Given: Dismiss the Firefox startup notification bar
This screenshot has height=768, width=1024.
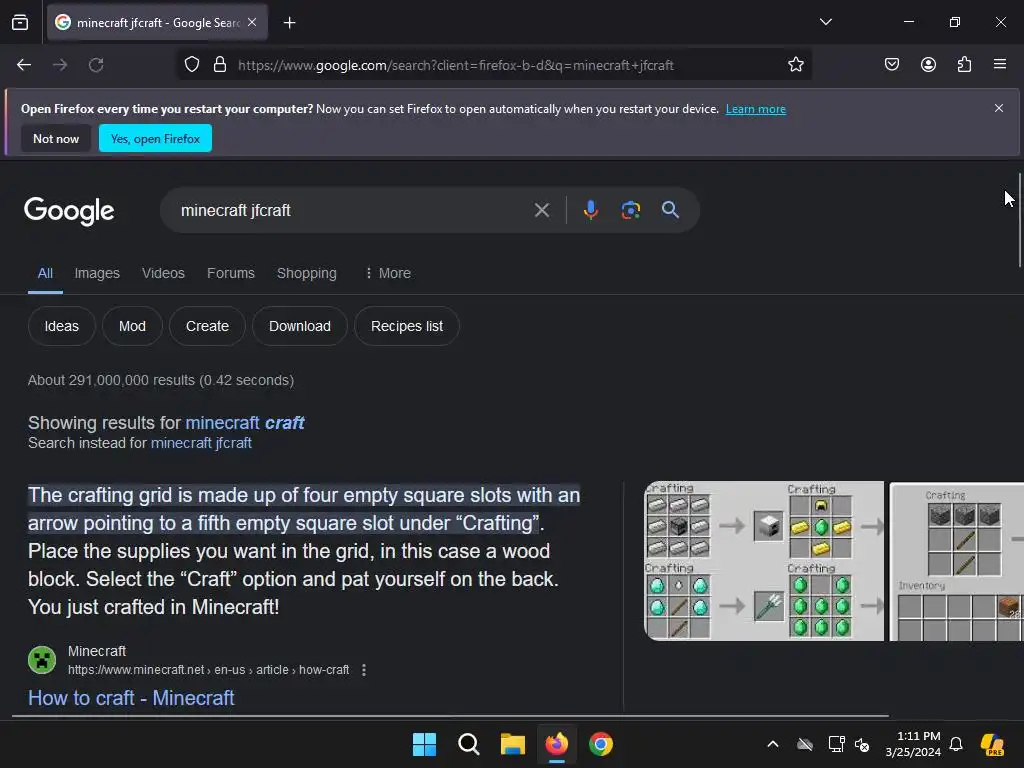Looking at the screenshot, I should click(999, 108).
